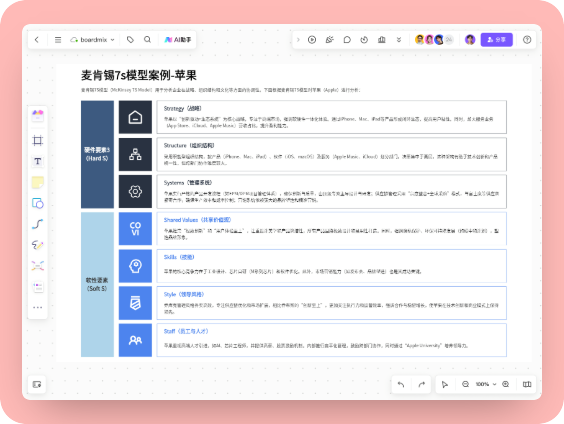Viewport: 564px width, 424px height.
Task: Open the templates colorful icon in sidebar
Action: click(38, 115)
